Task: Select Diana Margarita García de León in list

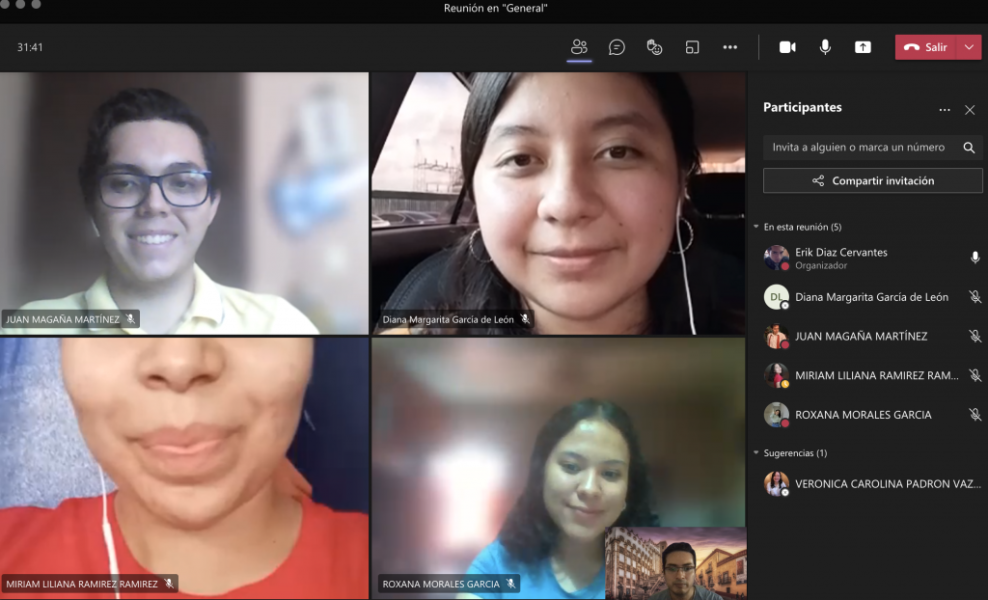Action: tap(870, 297)
